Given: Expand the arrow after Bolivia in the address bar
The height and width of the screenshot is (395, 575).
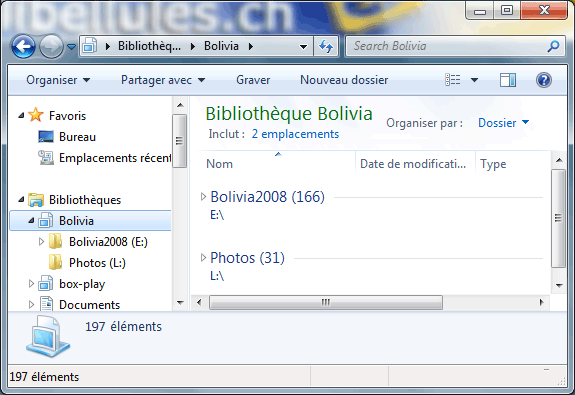Looking at the screenshot, I should click(251, 47).
